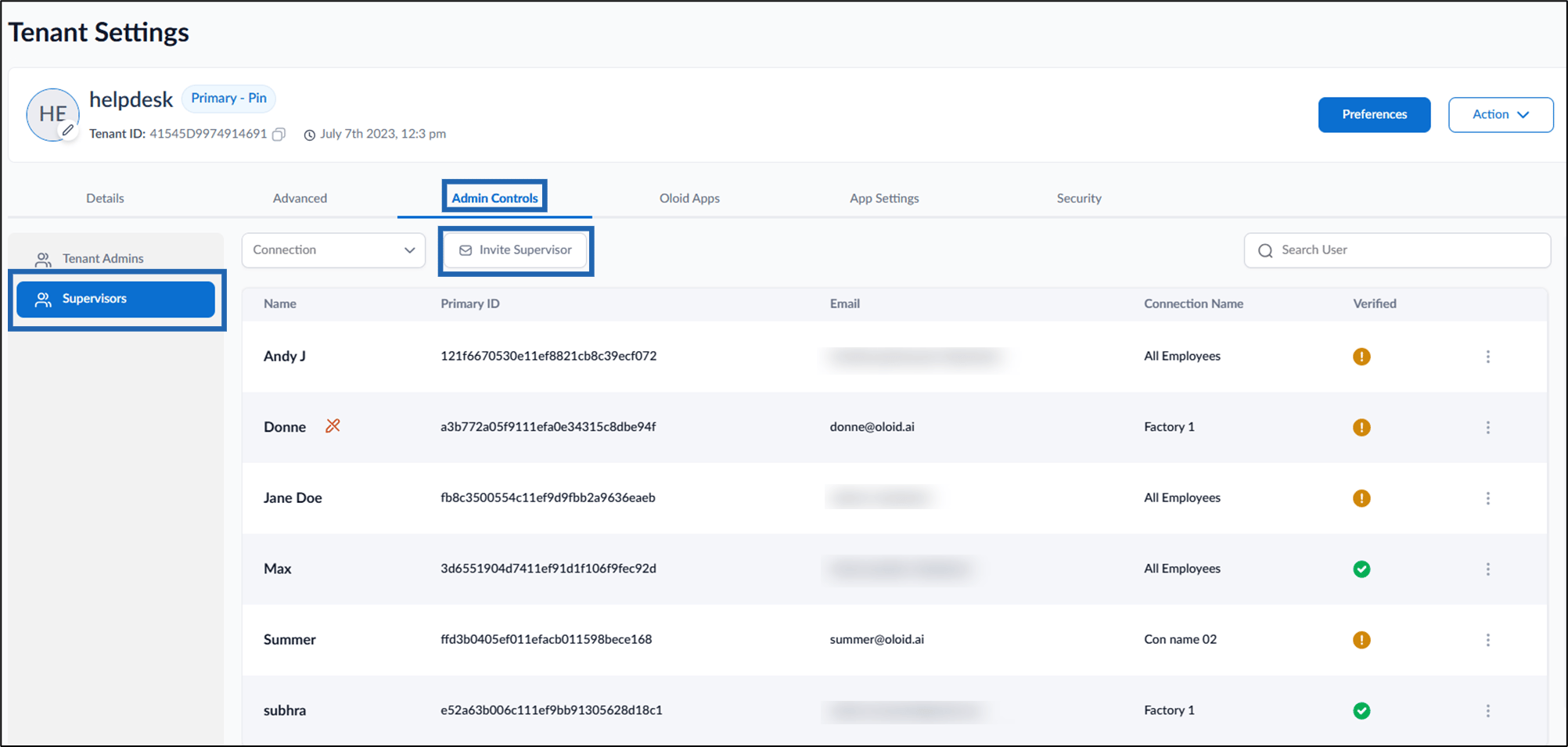
Task: Click the Primary ID column header
Action: coord(470,303)
